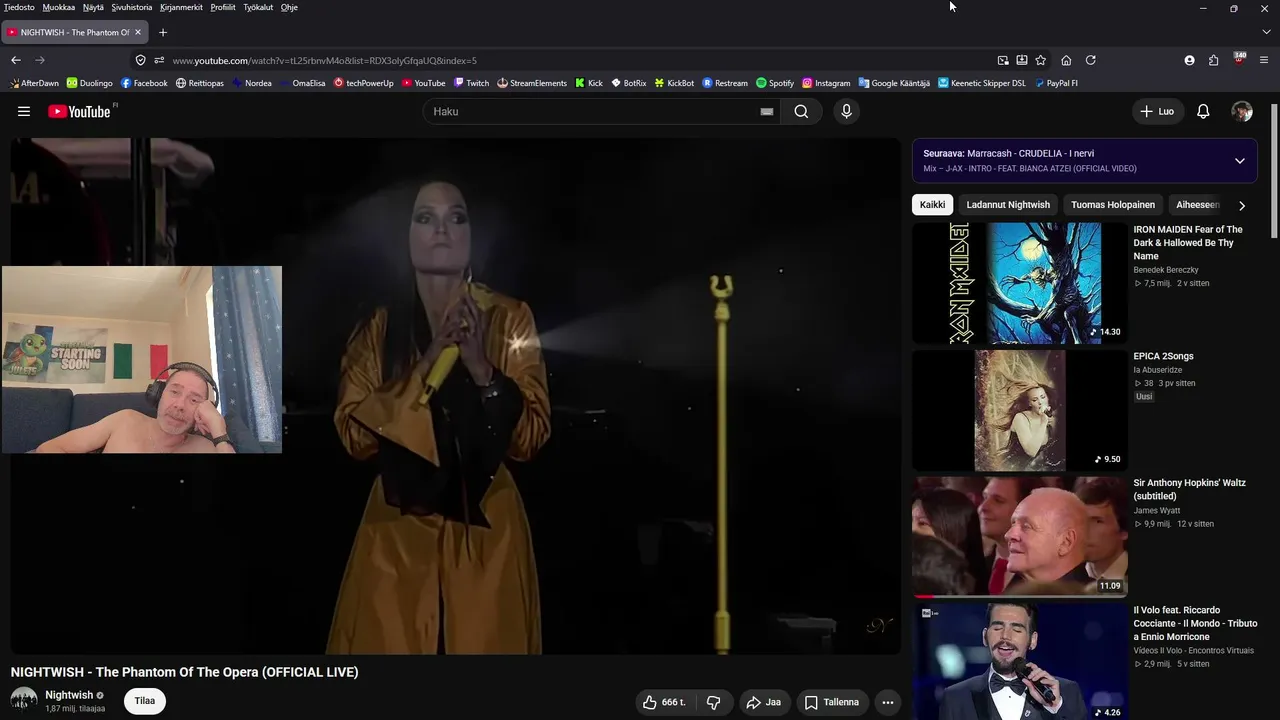
Task: Reload the page in the browser
Action: (x=1090, y=60)
